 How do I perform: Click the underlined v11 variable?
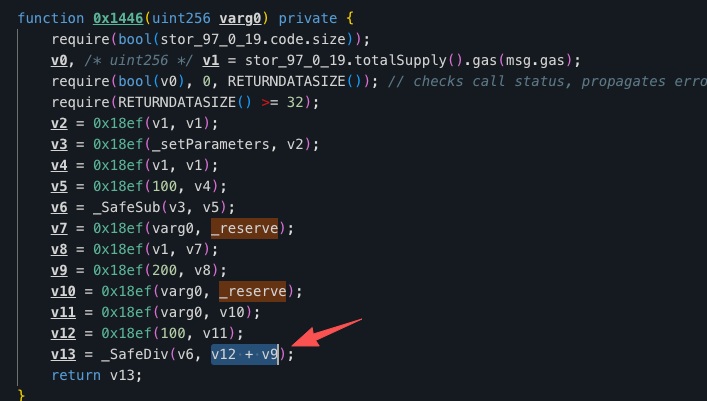click(63, 312)
